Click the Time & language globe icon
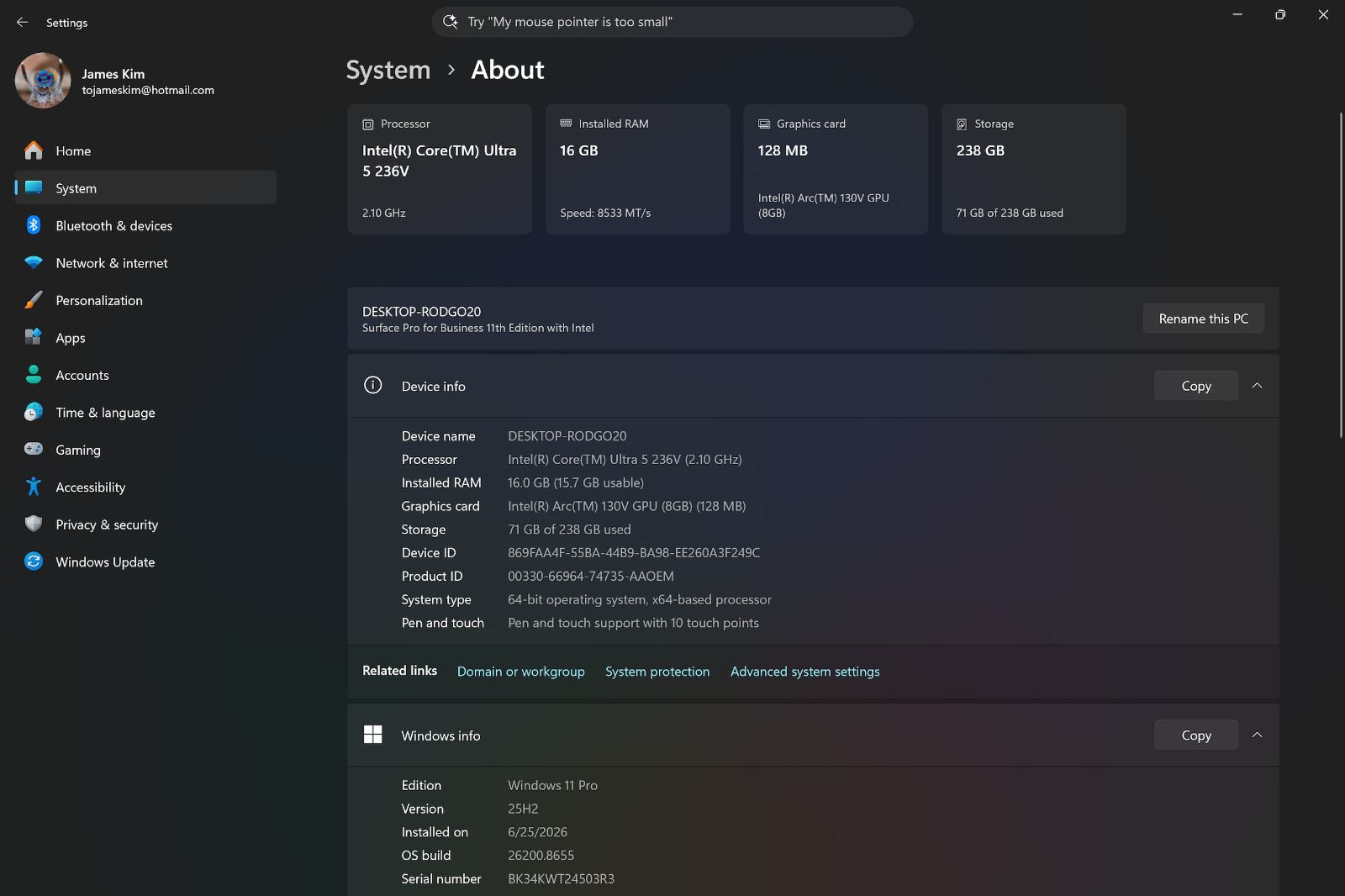Viewport: 1345px width, 896px height. point(34,412)
